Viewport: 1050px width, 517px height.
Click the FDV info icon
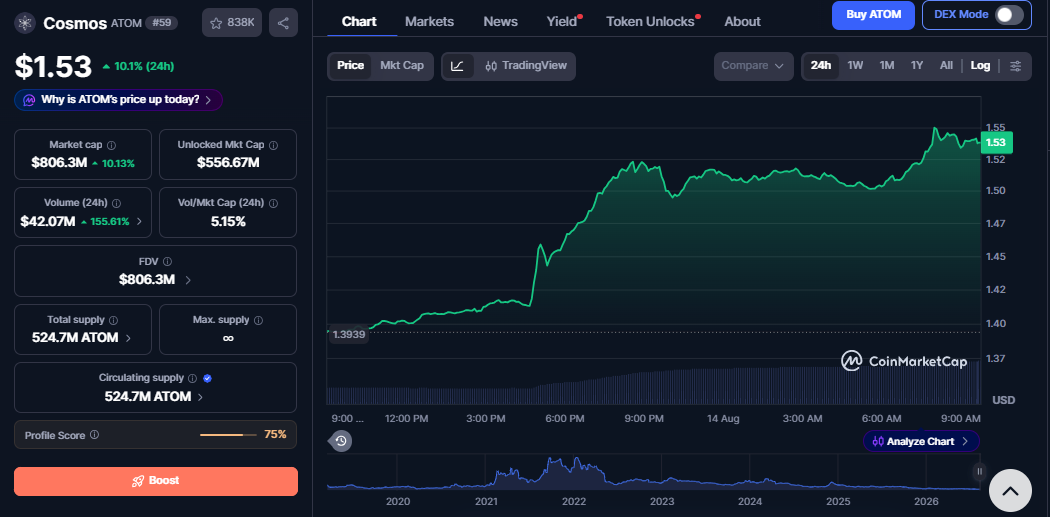[x=167, y=262]
